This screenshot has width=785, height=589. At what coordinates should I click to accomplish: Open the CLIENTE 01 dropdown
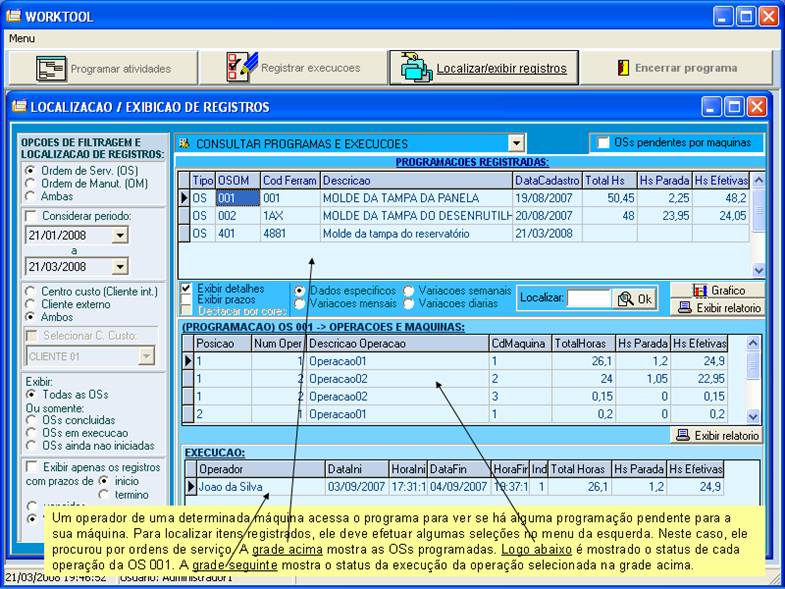[x=146, y=356]
